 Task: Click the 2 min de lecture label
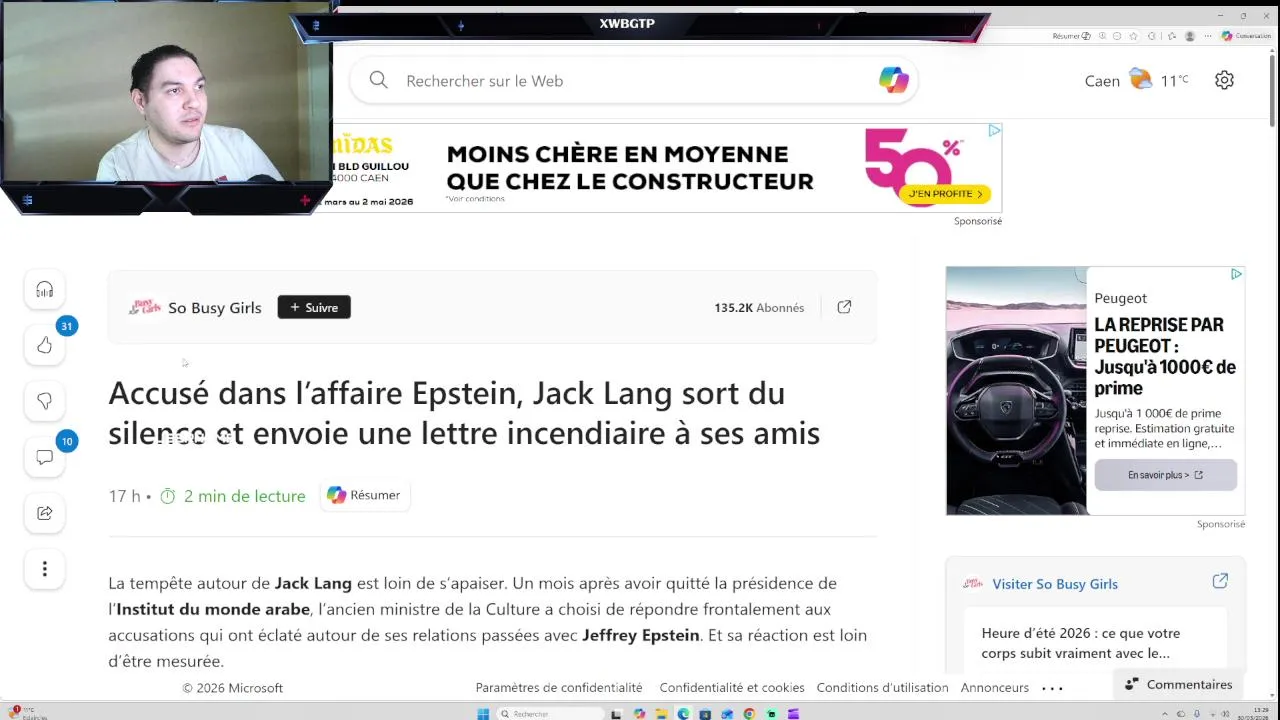pyautogui.click(x=244, y=496)
